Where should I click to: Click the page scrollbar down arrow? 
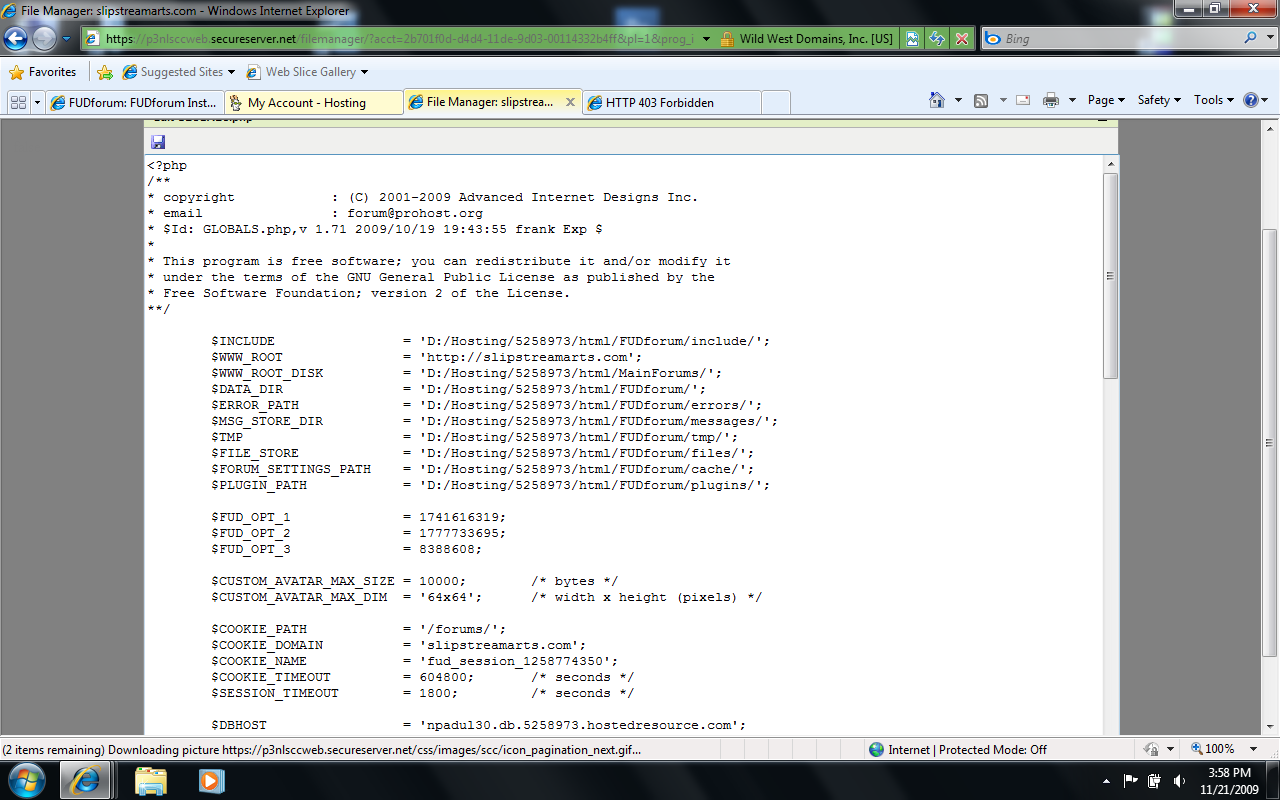(x=1270, y=728)
